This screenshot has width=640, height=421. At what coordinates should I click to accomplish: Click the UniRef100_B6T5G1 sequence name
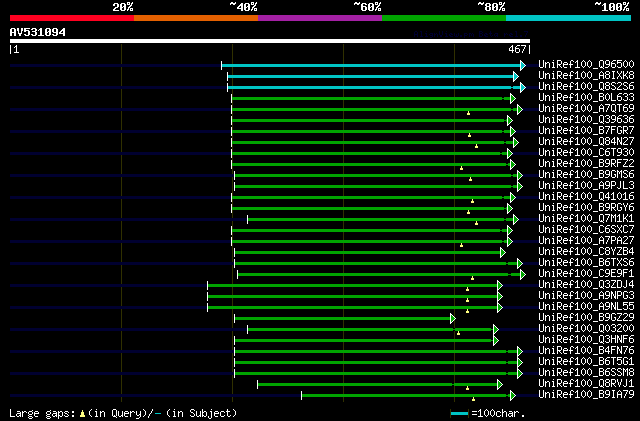coord(586,362)
